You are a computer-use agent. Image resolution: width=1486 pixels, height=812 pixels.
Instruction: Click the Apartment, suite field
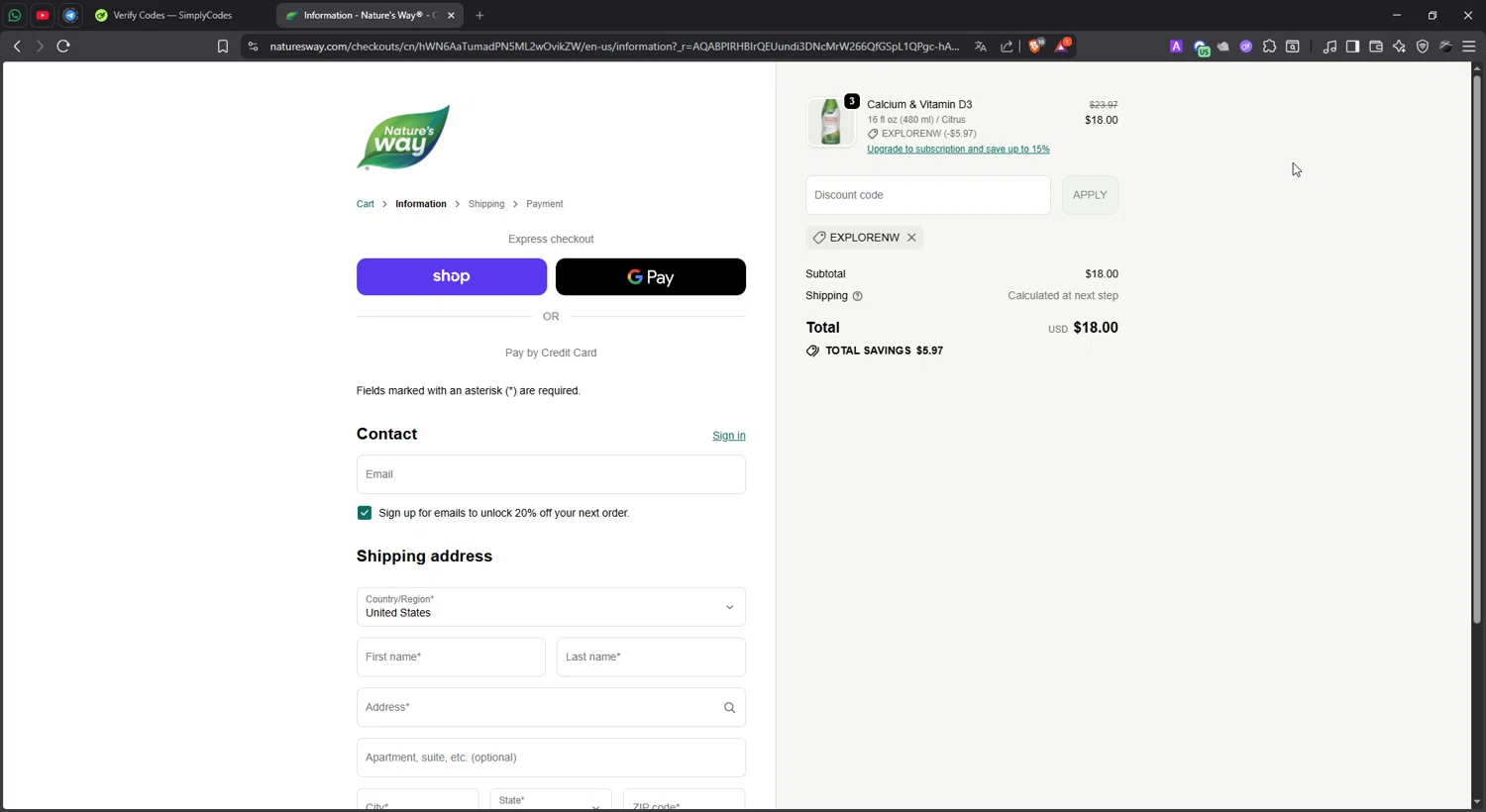[x=551, y=758]
